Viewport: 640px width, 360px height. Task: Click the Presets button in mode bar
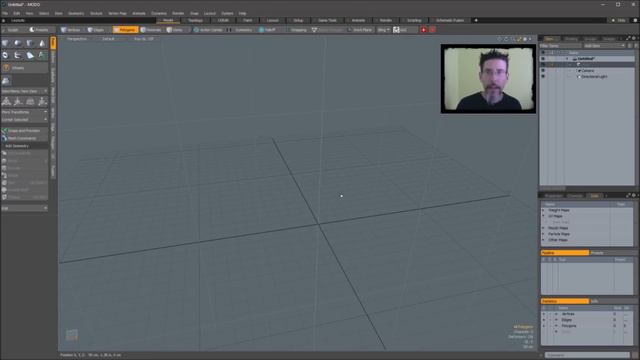[x=40, y=30]
